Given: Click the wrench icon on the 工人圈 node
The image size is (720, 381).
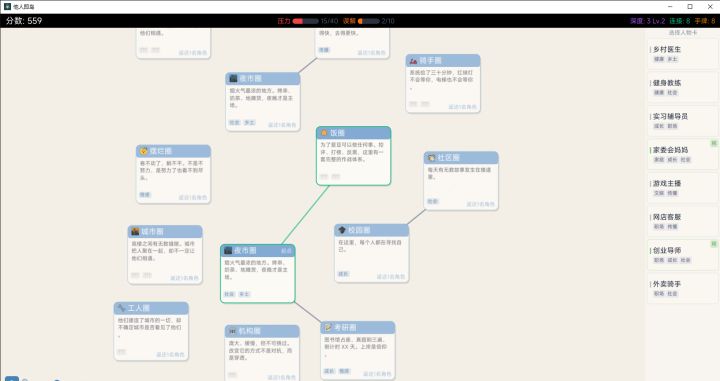Looking at the screenshot, I should pos(122,308).
